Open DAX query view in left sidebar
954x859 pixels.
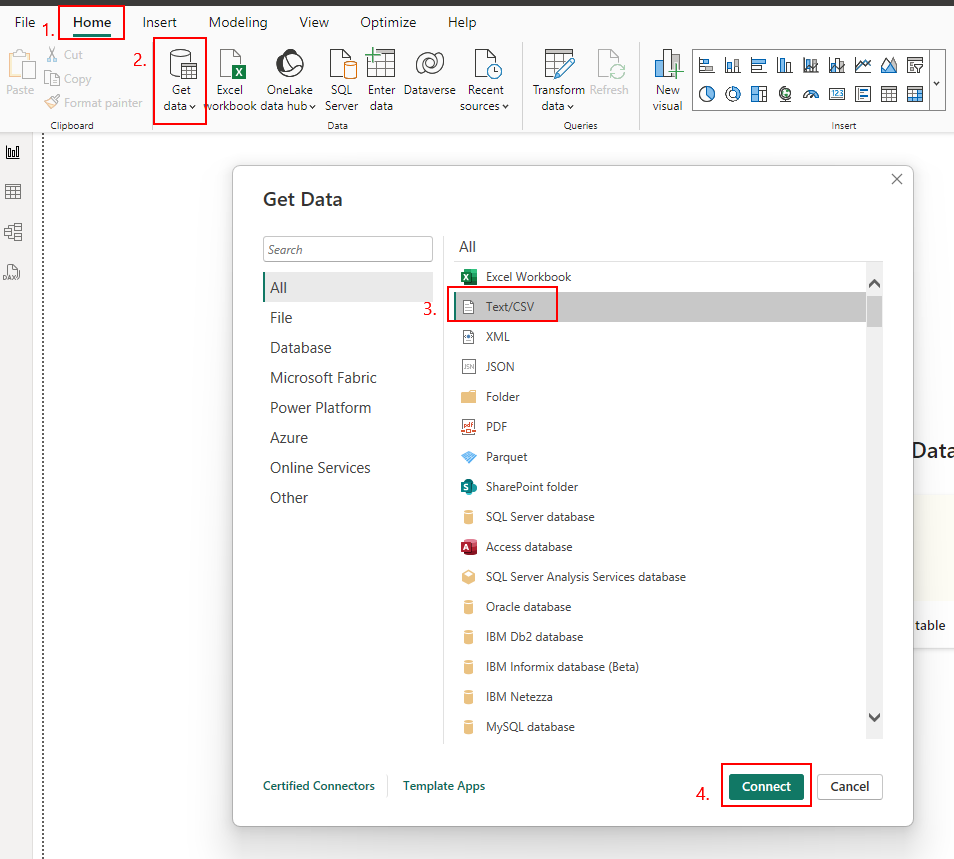[13, 272]
